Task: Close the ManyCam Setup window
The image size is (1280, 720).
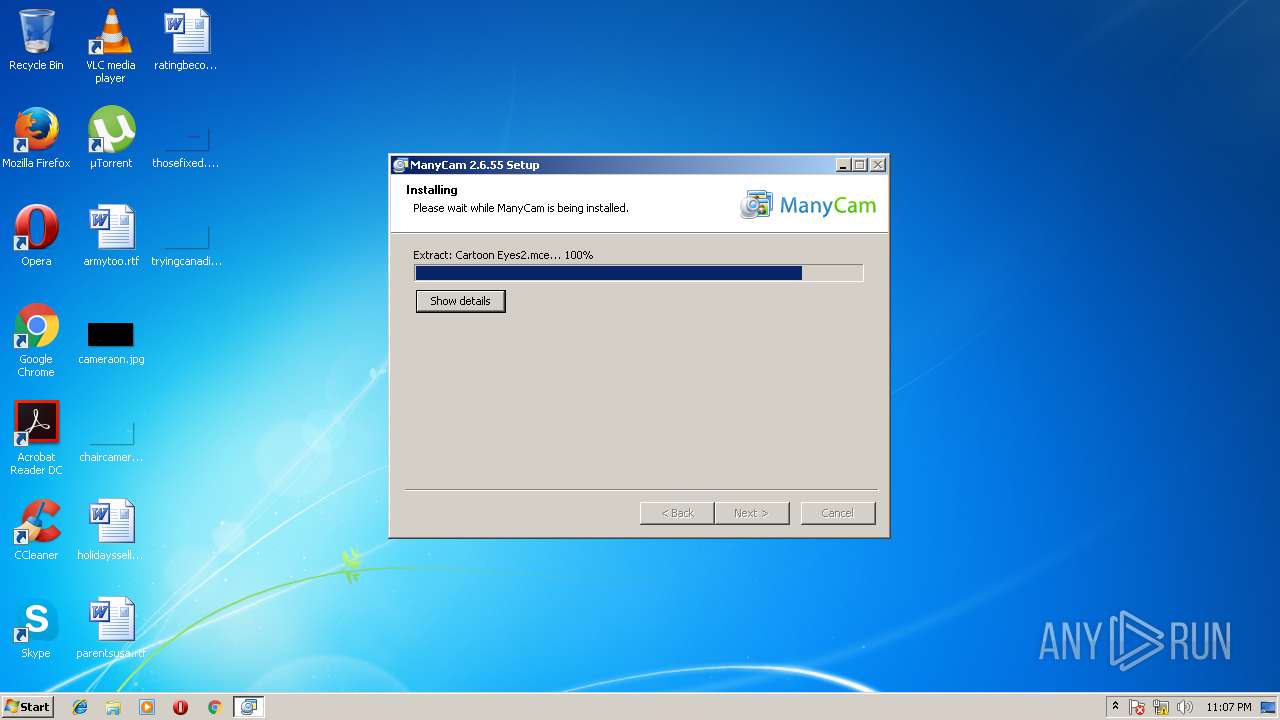Action: tap(877, 165)
